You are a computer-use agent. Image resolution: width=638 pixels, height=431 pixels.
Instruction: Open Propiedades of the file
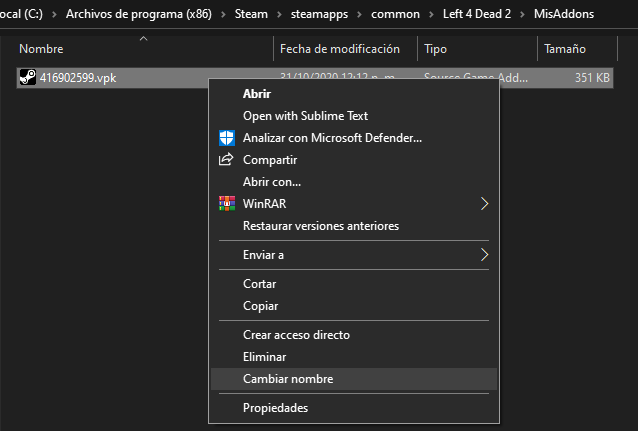275,408
